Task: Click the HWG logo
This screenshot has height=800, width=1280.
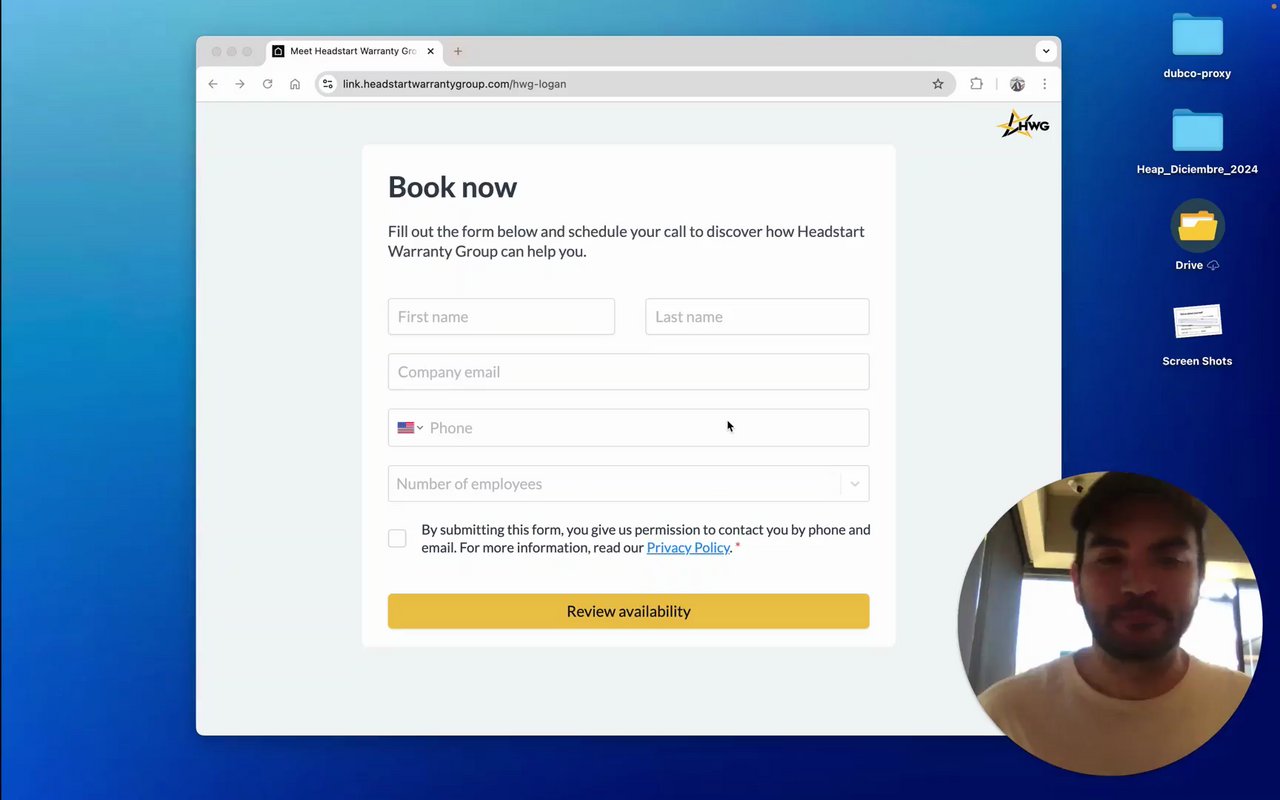Action: pos(1023,124)
